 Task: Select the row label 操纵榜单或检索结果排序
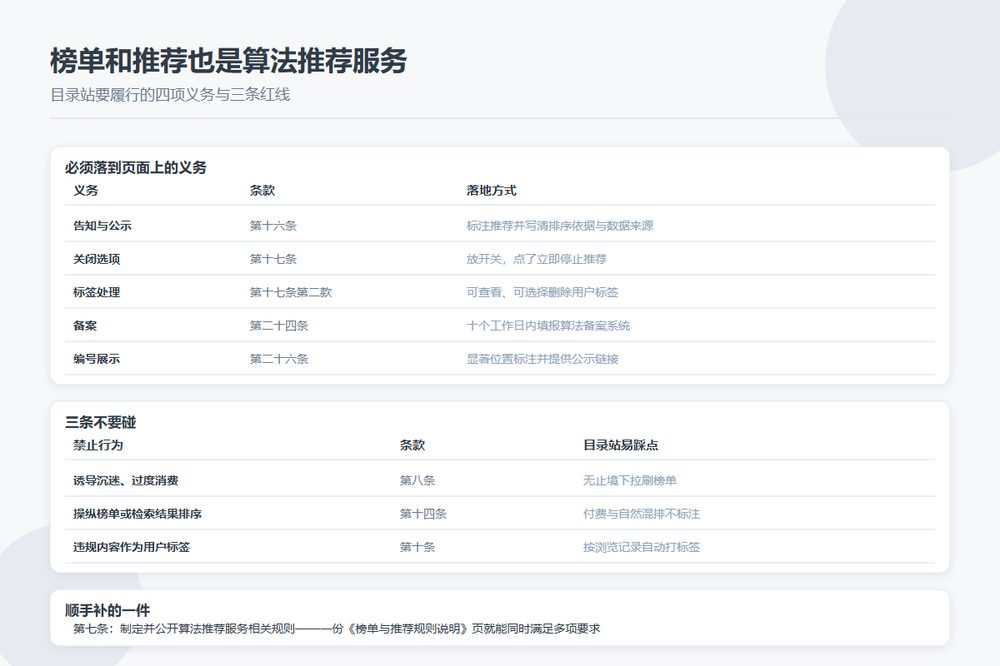pos(137,514)
